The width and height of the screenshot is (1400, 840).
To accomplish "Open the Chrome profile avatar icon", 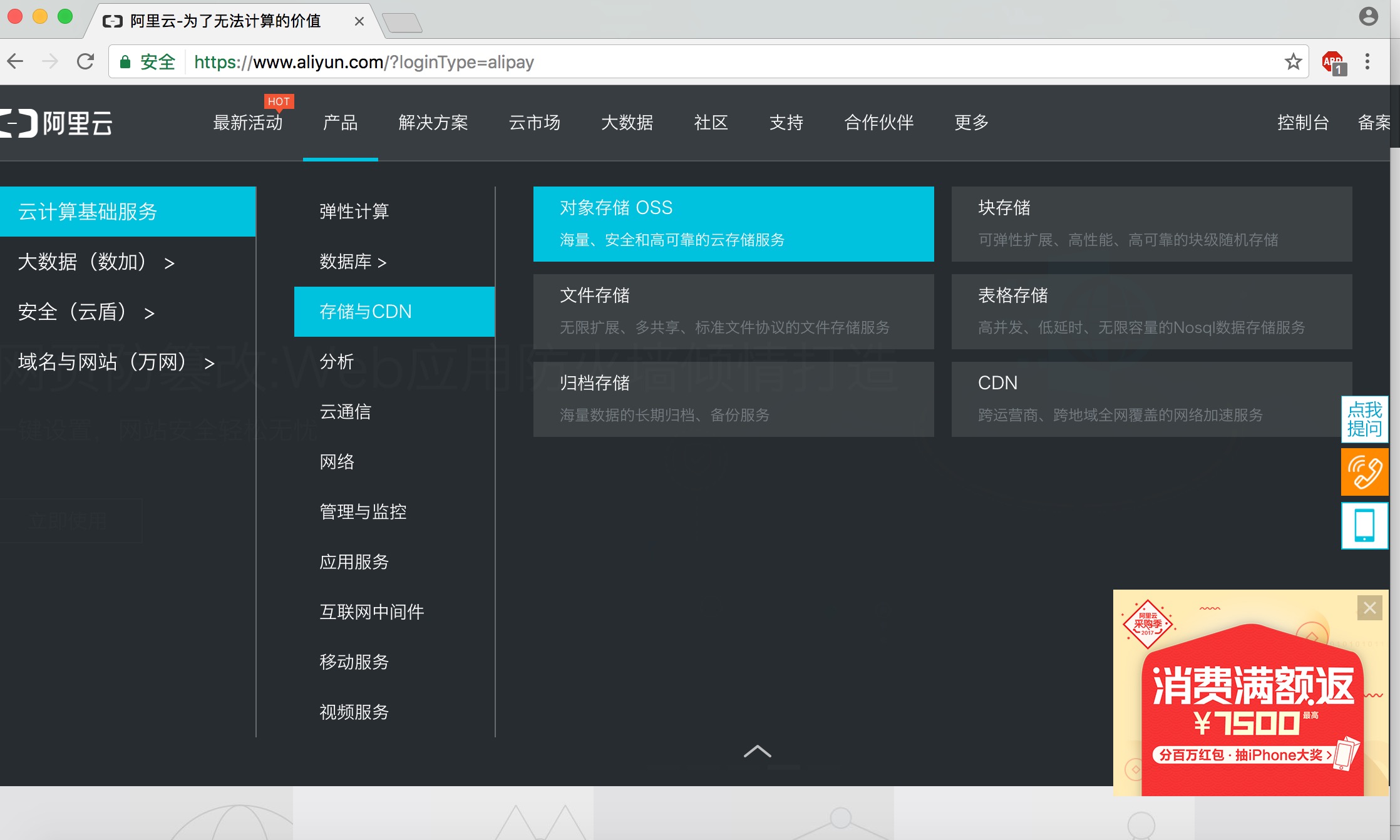I will click(1369, 16).
